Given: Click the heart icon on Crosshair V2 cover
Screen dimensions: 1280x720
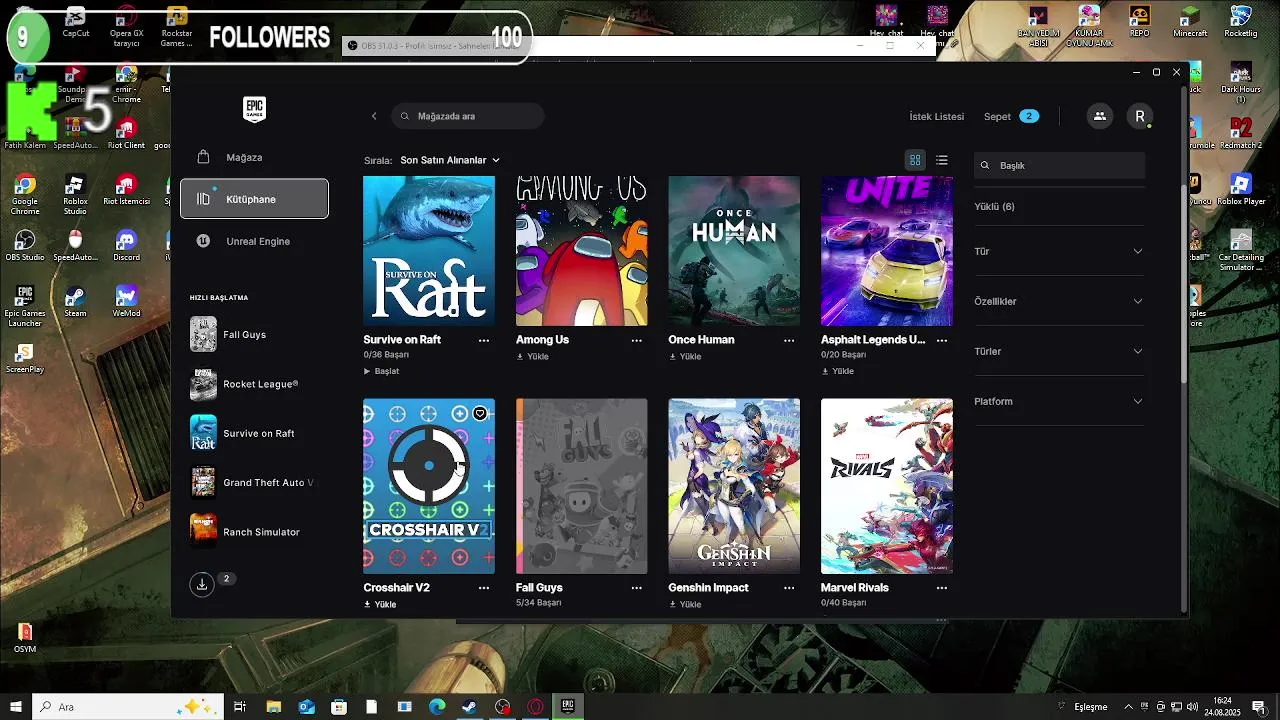Looking at the screenshot, I should [480, 413].
